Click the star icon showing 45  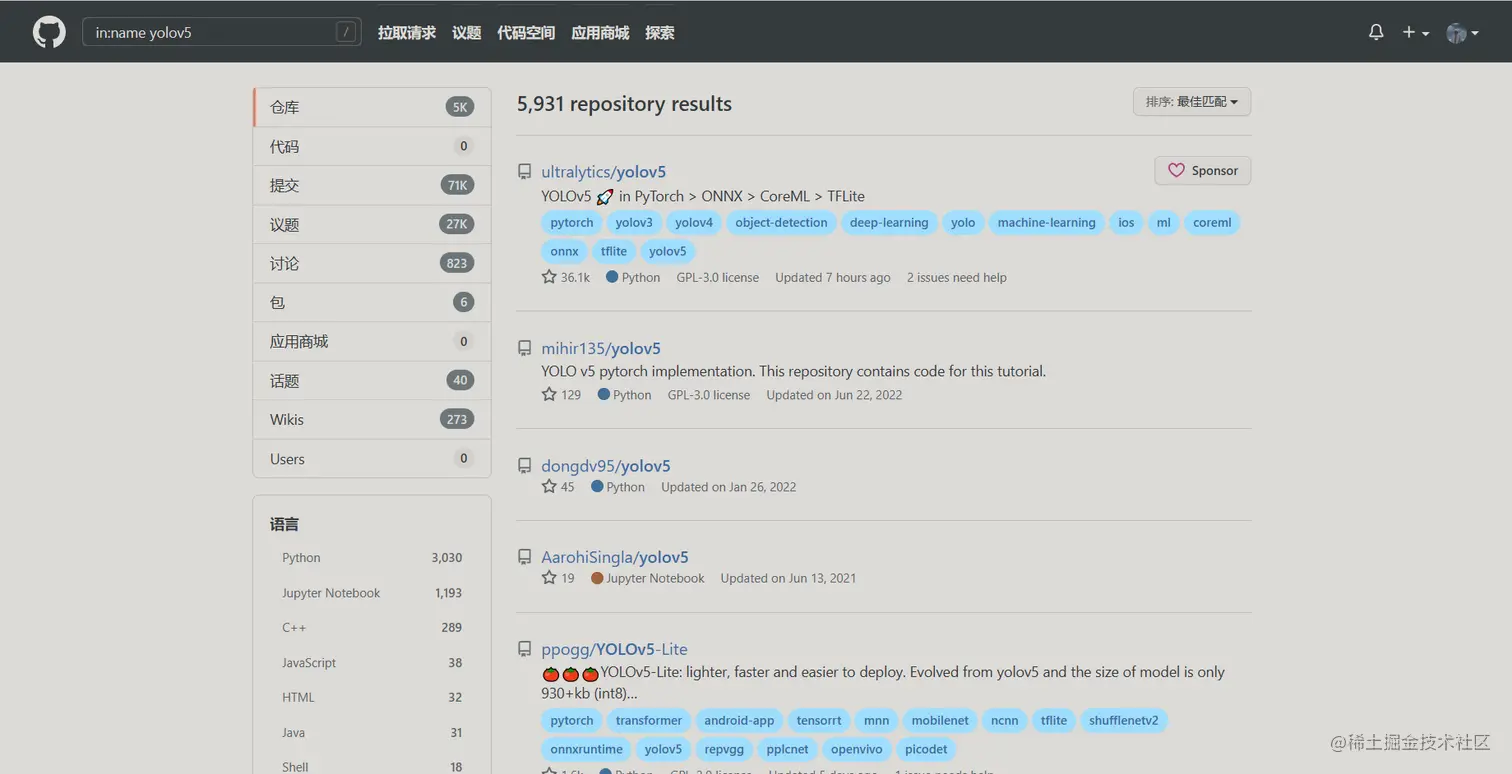tap(549, 486)
